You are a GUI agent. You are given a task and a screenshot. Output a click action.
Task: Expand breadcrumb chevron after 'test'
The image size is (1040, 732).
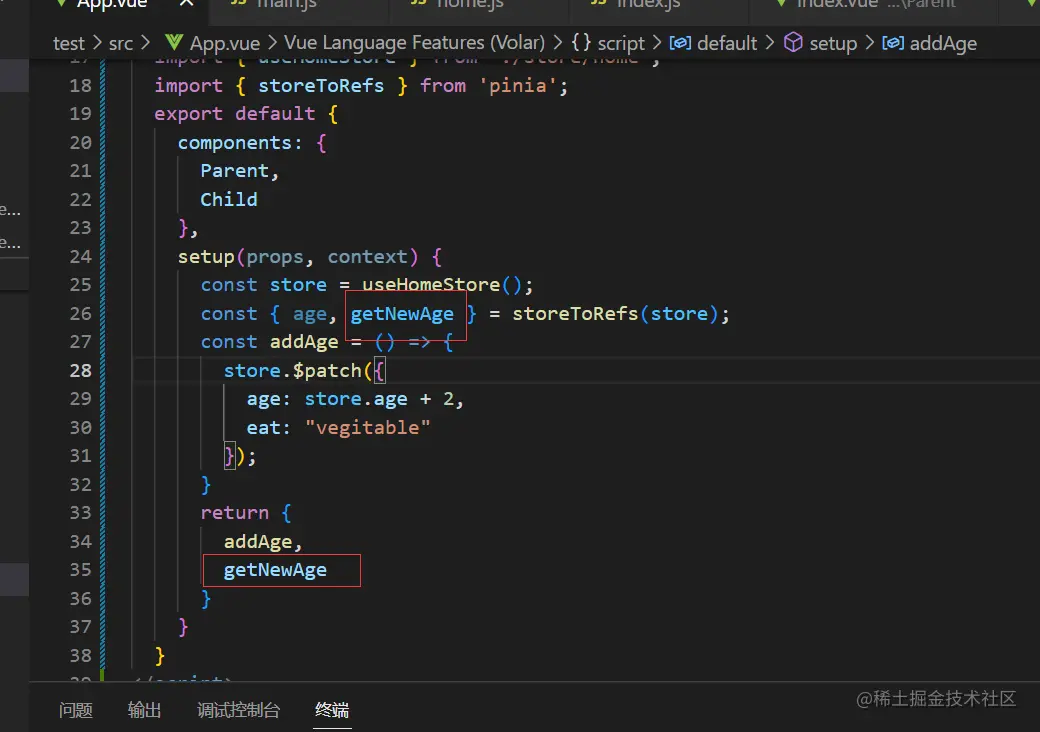pyautogui.click(x=97, y=43)
